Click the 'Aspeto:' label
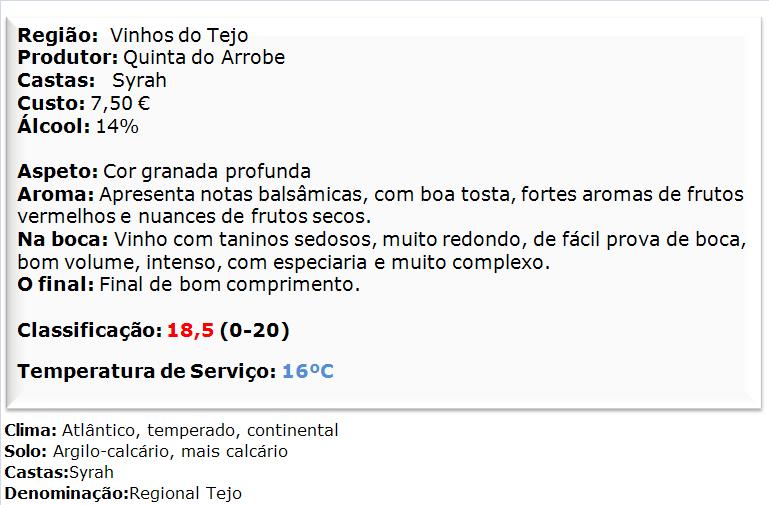The image size is (769, 505). [x=58, y=171]
